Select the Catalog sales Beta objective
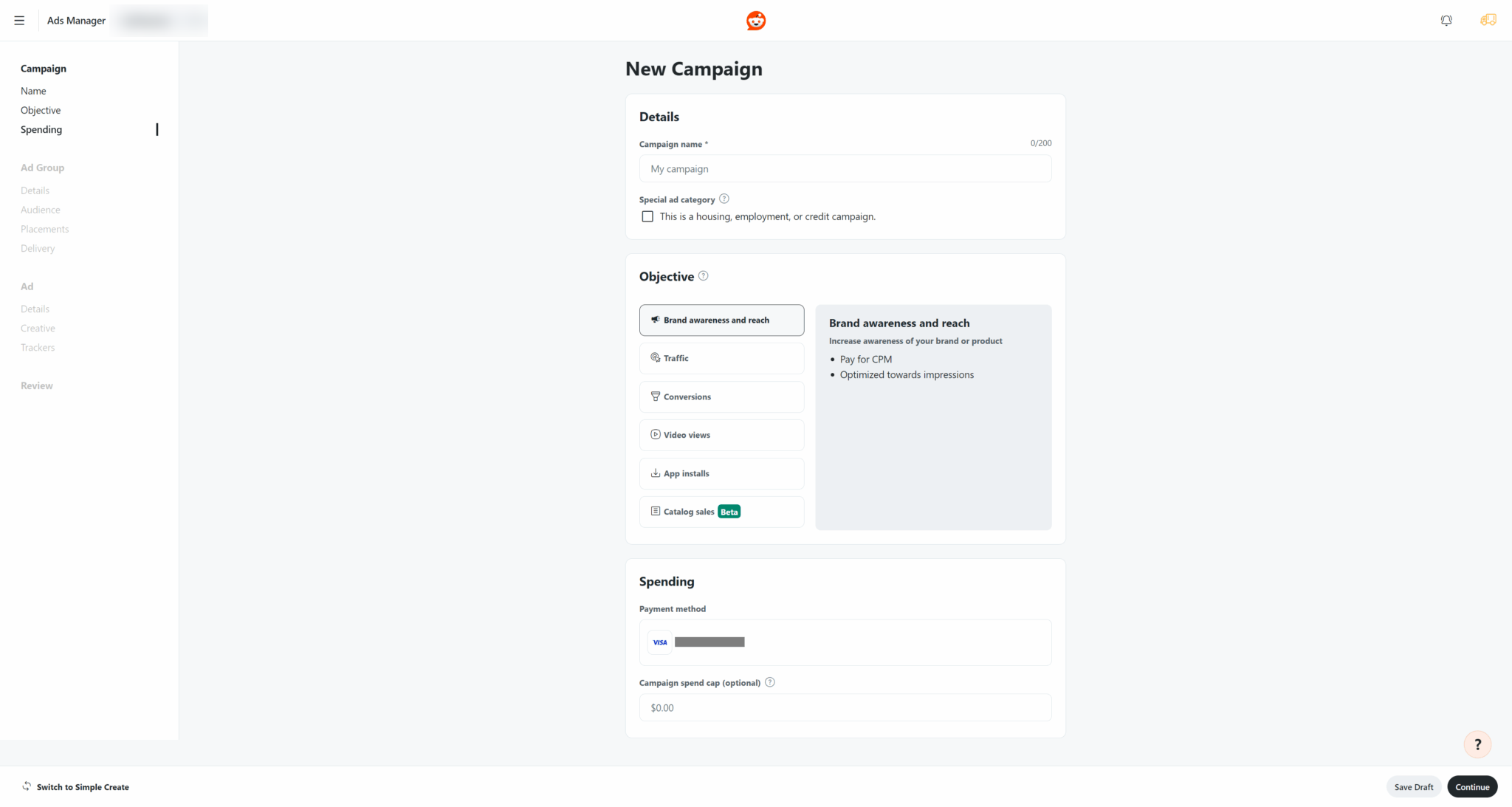Viewport: 1512px width, 807px height. coord(721,512)
